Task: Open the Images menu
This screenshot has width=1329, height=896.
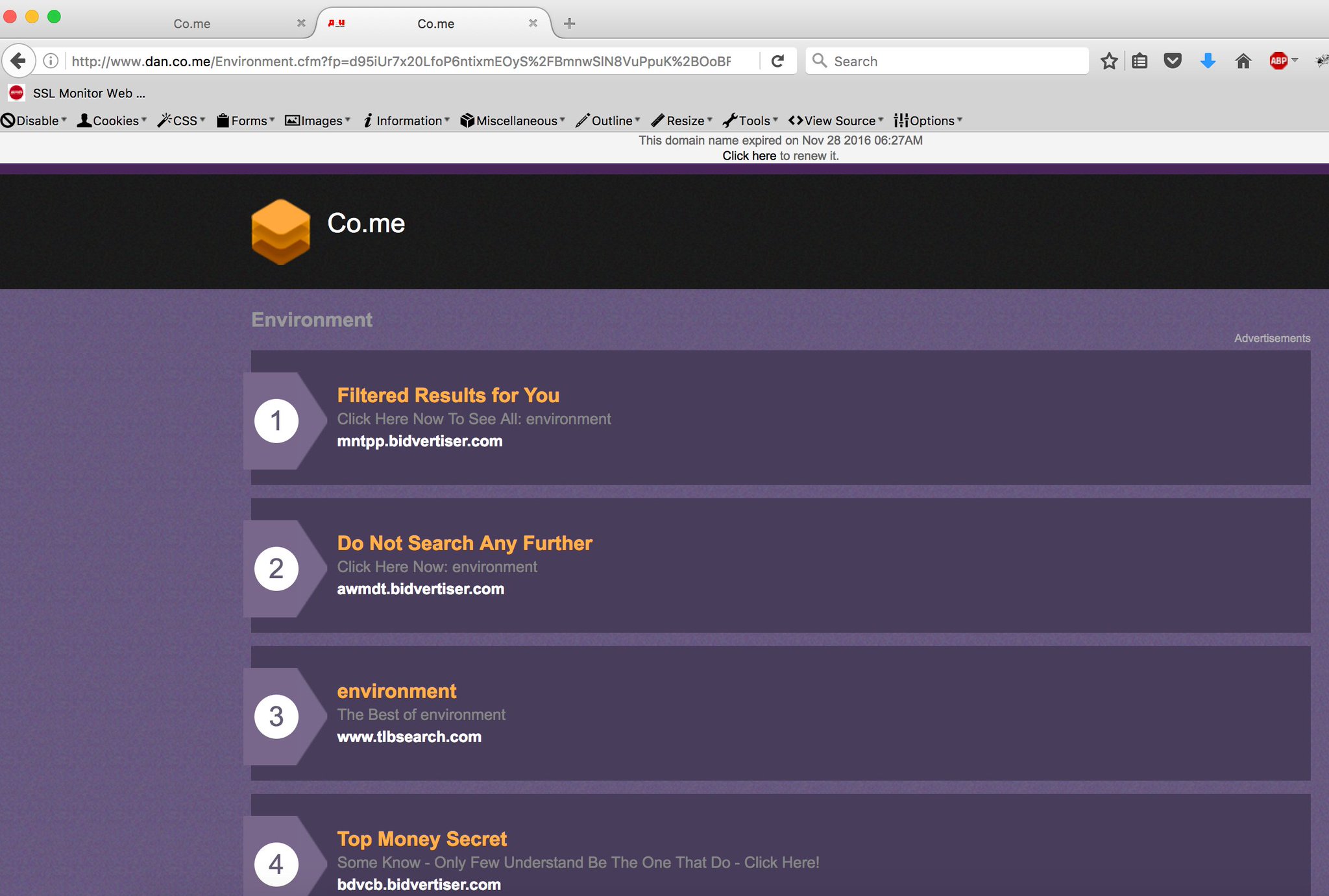Action: [x=318, y=121]
